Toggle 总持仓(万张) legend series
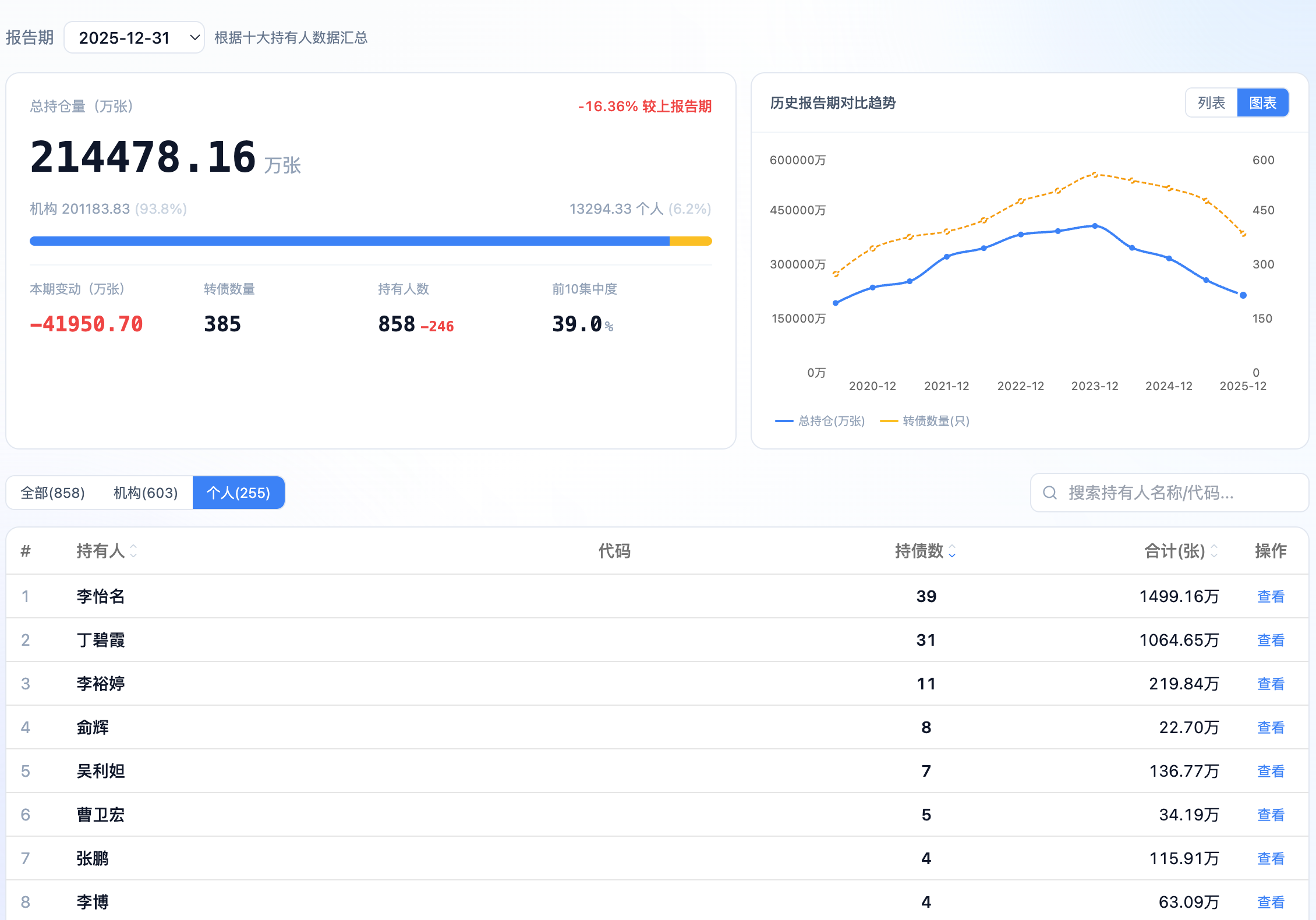The width and height of the screenshot is (1316, 920). [820, 421]
